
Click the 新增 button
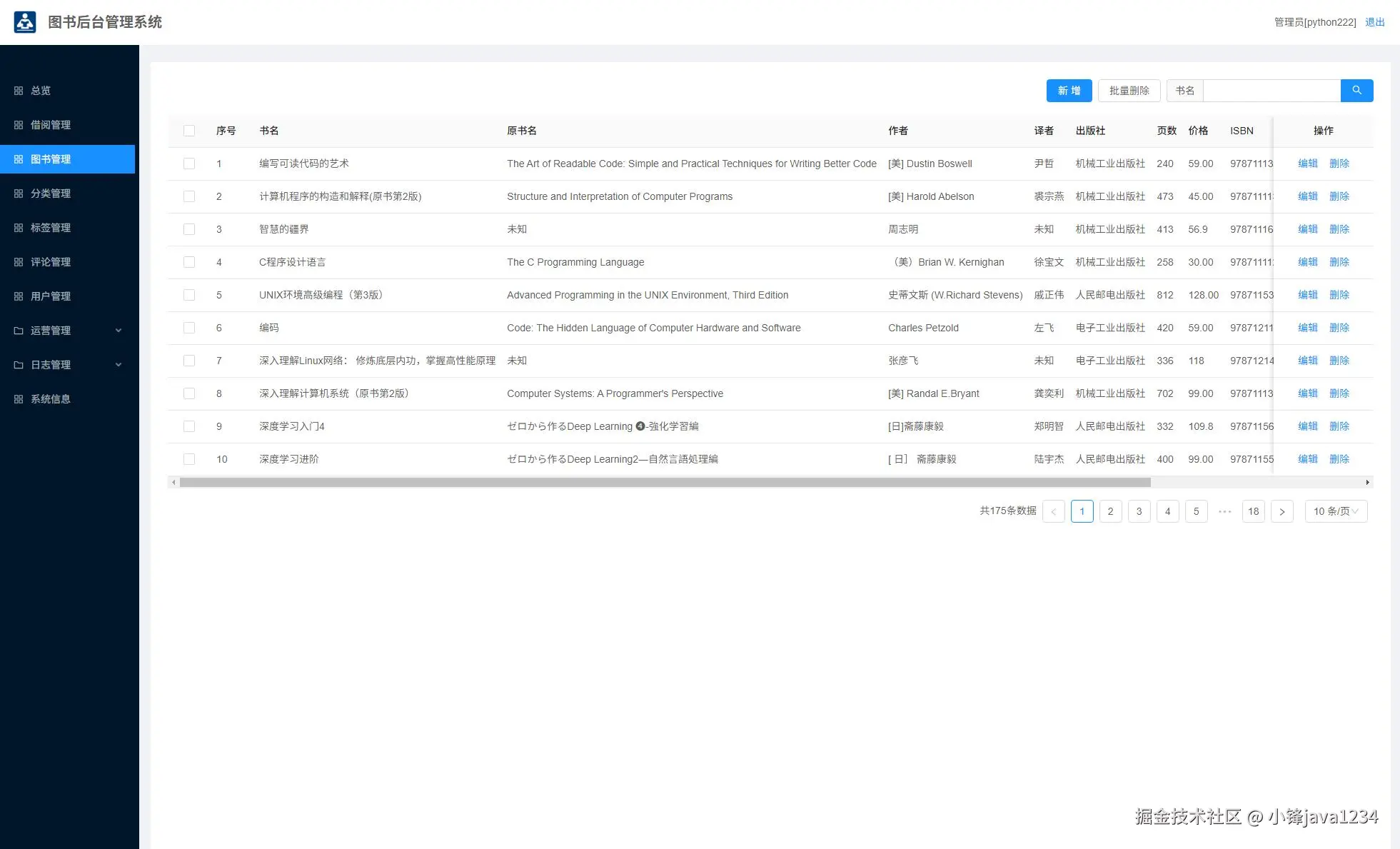tap(1069, 91)
